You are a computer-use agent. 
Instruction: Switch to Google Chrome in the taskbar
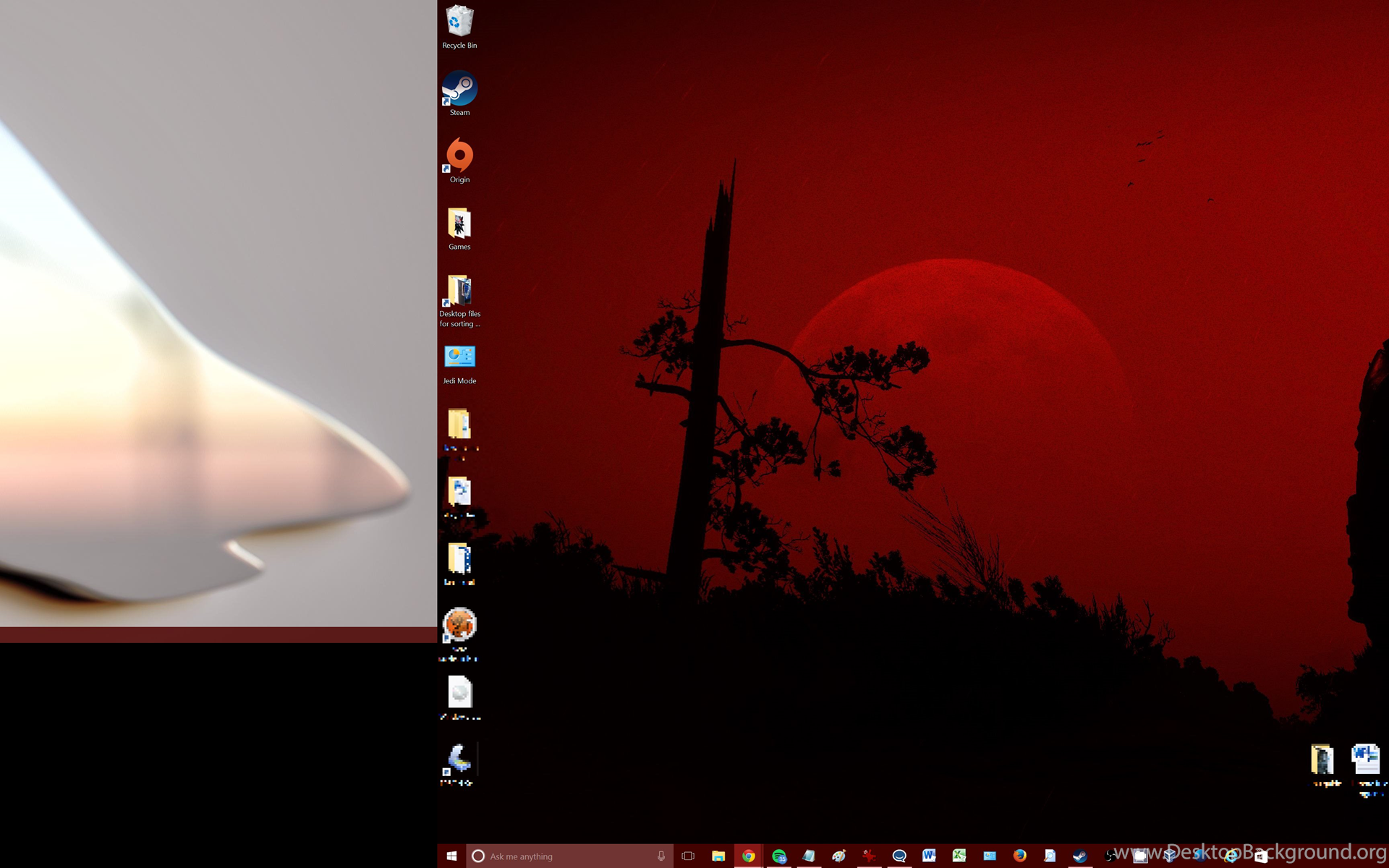pyautogui.click(x=749, y=856)
